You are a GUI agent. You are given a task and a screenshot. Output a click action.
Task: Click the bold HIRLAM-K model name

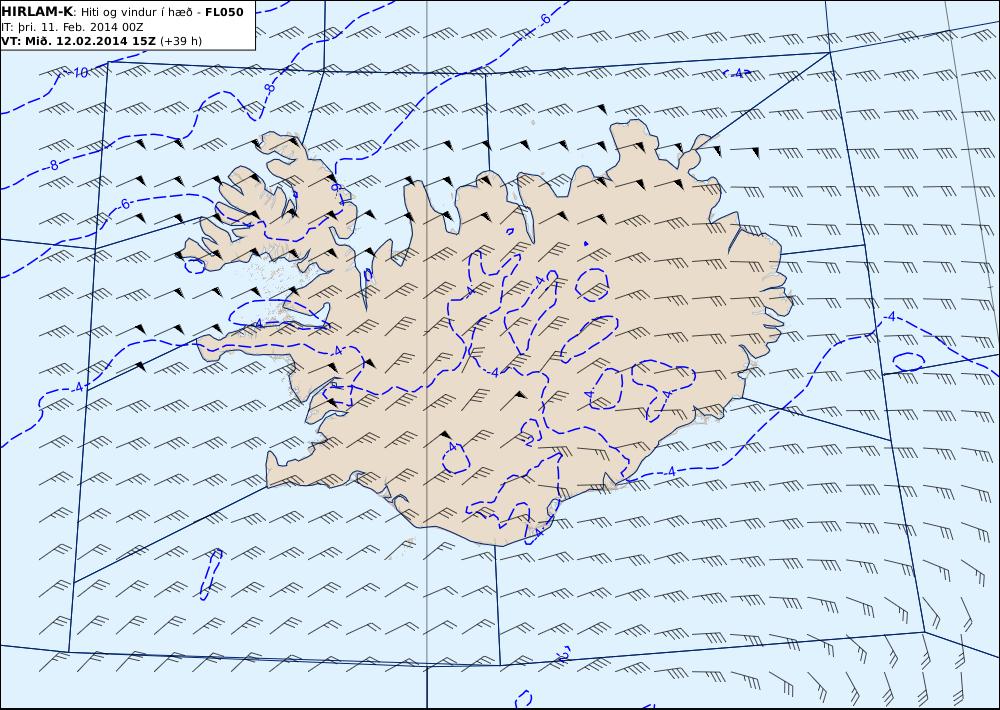click(37, 12)
